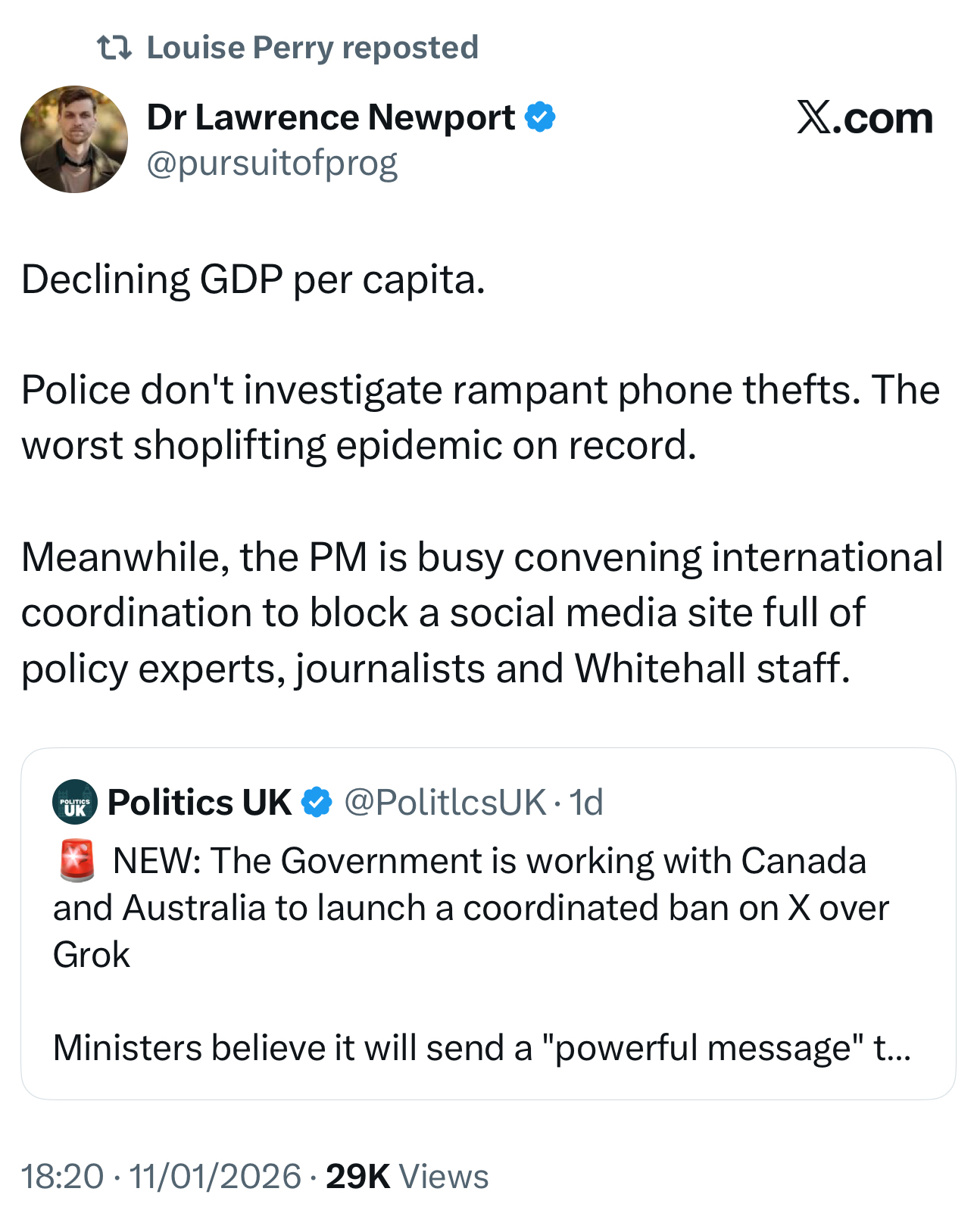
Task: Click "Declining GDP per capita." text
Action: coord(253,279)
